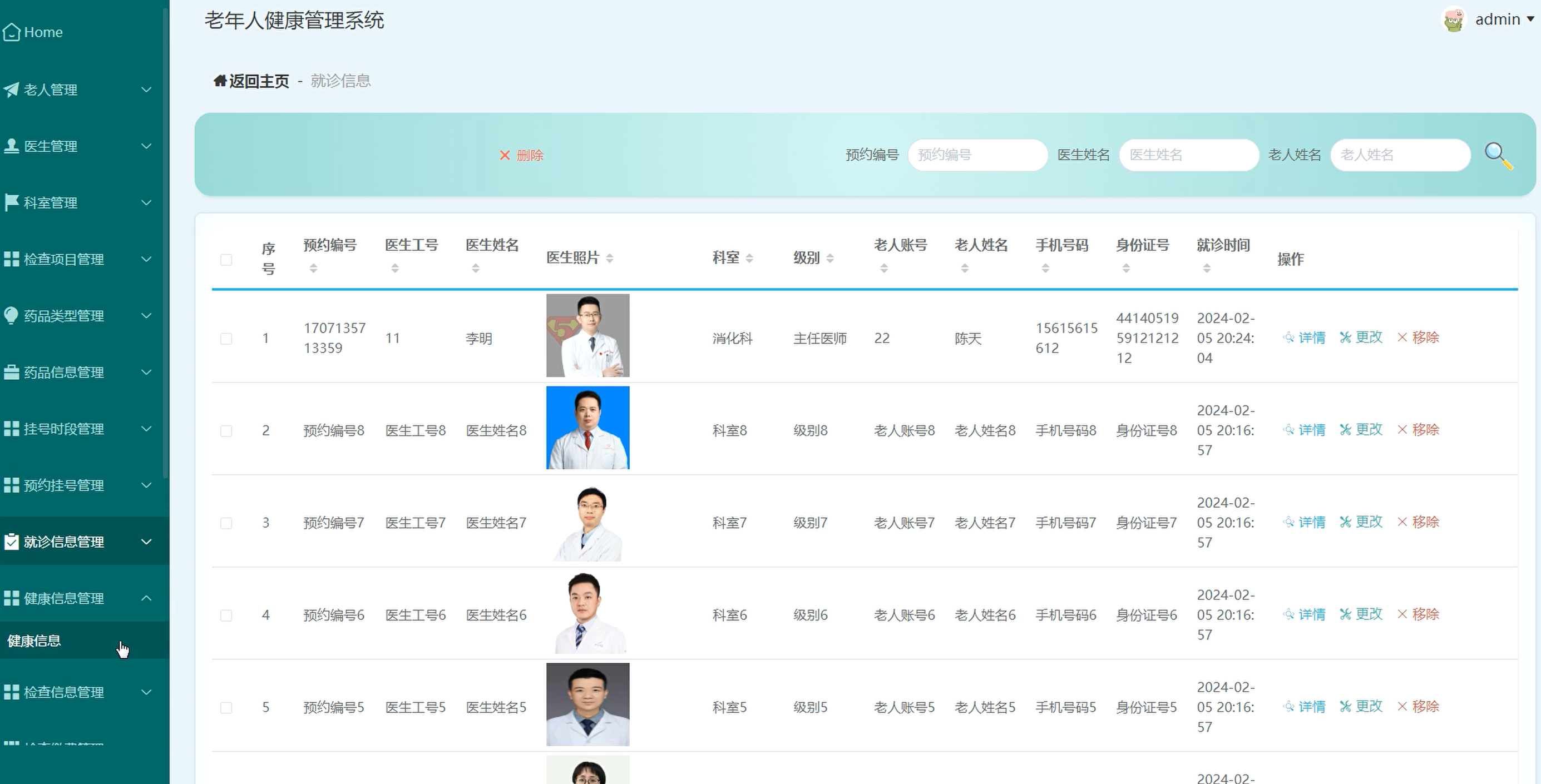The image size is (1541, 784).
Task: Check the row 1 checkbox for 李明
Action: [226, 339]
